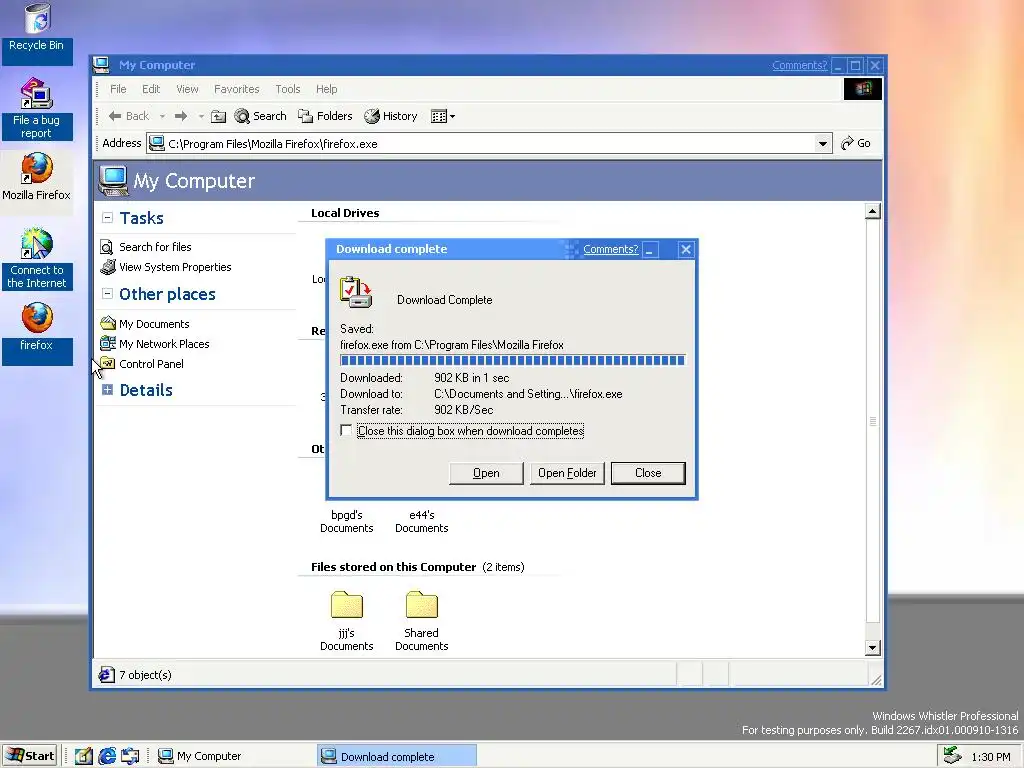Click the Start button

(30, 756)
